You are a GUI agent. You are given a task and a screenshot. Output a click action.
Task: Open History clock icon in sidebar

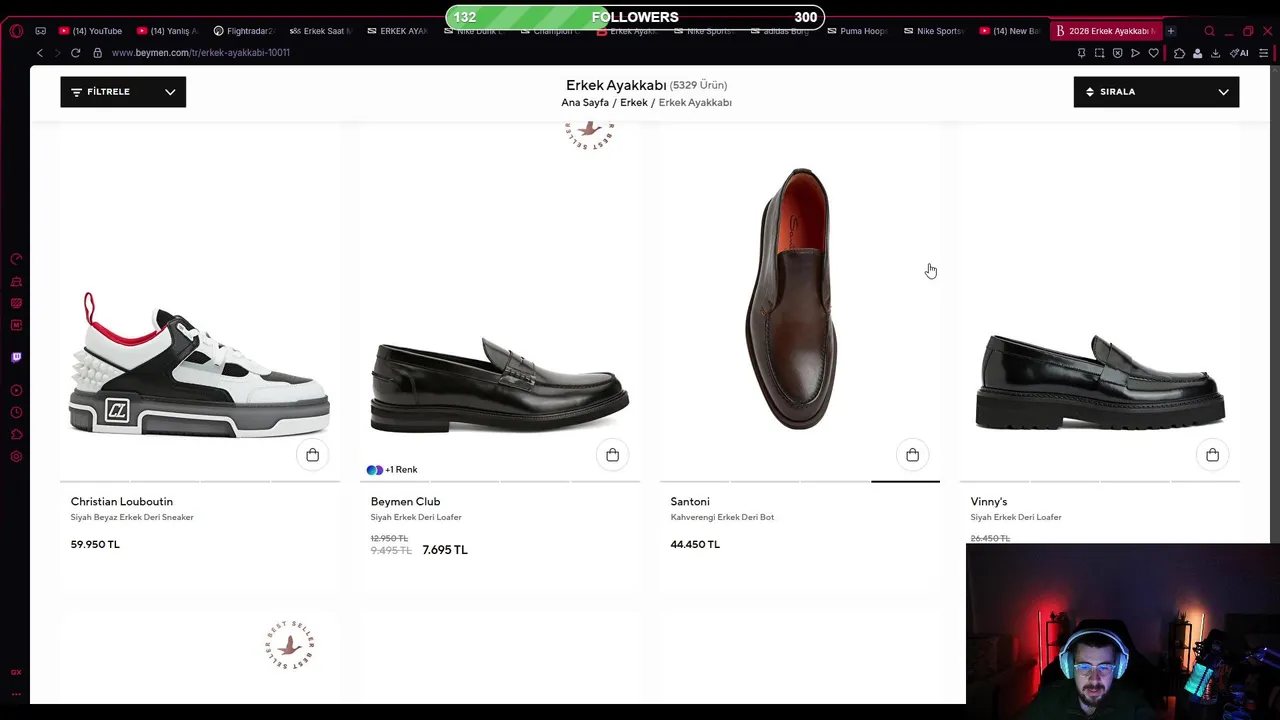click(x=16, y=412)
